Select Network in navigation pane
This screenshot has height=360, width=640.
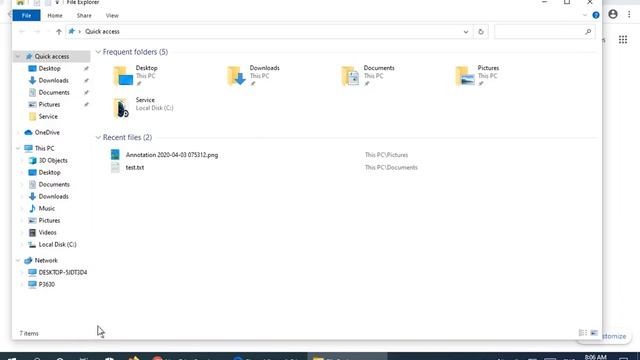point(46,260)
